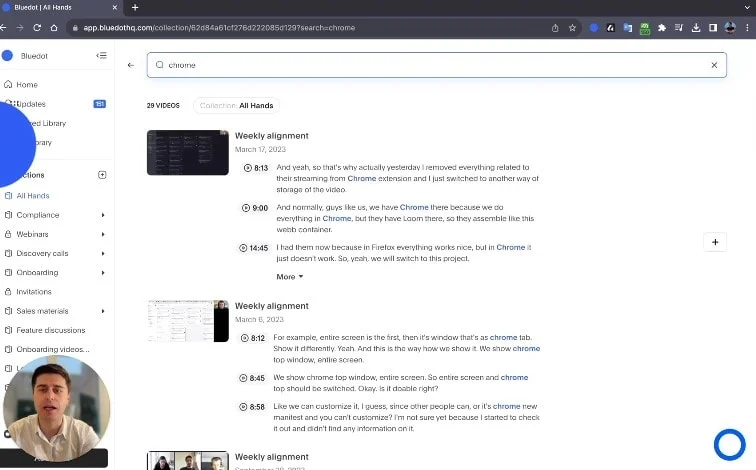The height and width of the screenshot is (470, 756).
Task: Expand Discovery calls arrow
Action: click(103, 254)
